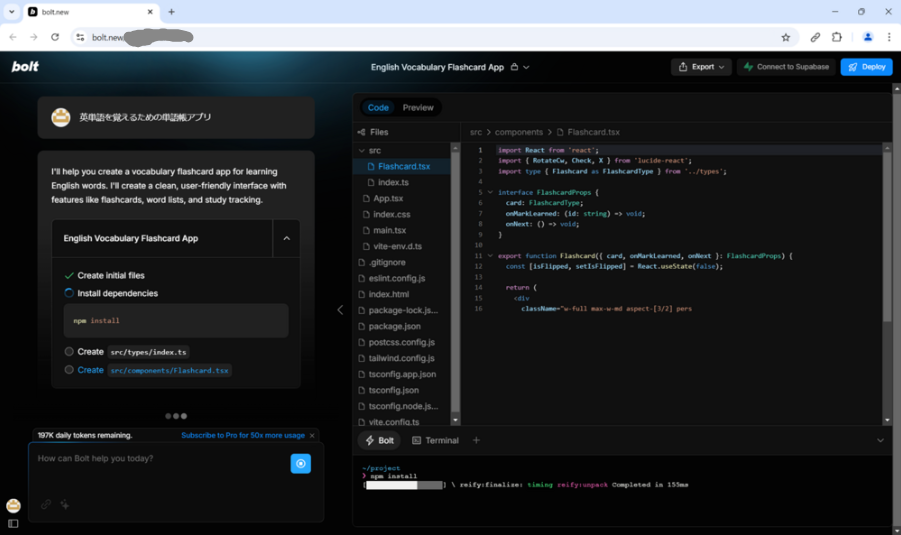Click the site info icon in address bar
Image resolution: width=901 pixels, height=535 pixels.
click(x=80, y=37)
